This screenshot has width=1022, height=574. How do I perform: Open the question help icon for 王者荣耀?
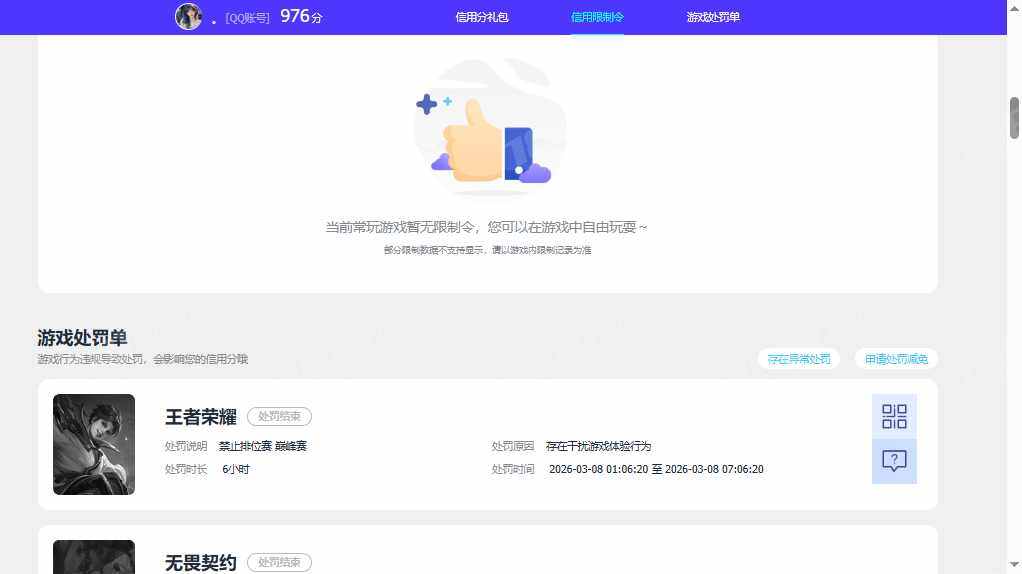point(894,461)
